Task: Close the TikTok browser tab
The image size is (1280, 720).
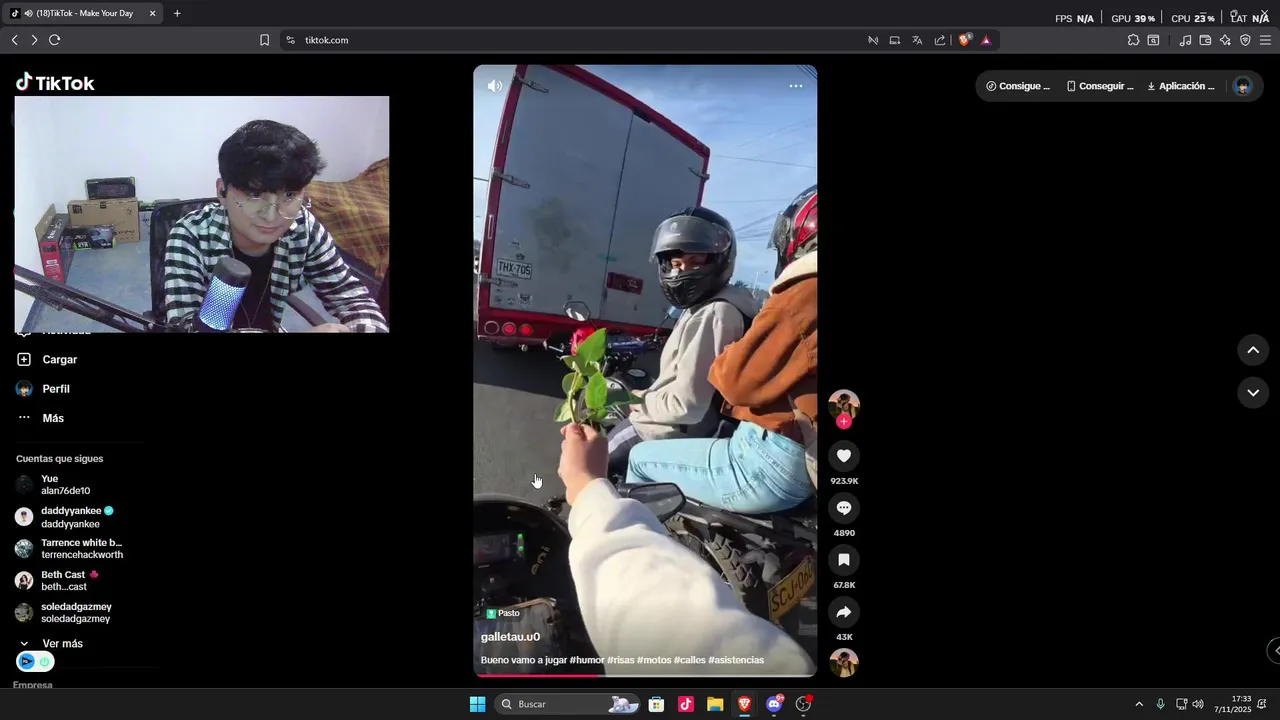Action: click(152, 13)
